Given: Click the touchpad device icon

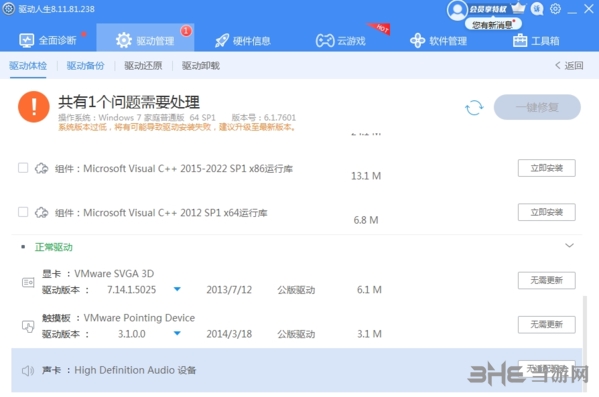Looking at the screenshot, I should pyautogui.click(x=28, y=326).
